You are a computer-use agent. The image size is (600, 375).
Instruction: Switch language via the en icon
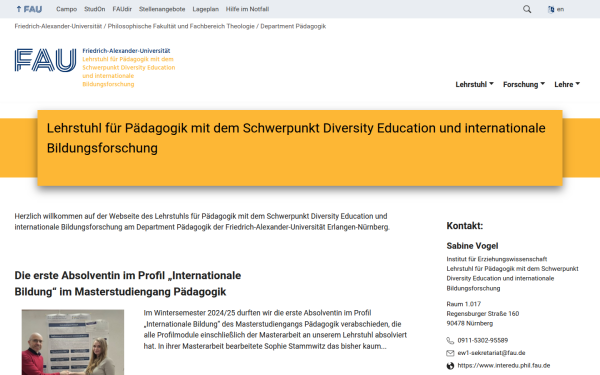(x=556, y=9)
